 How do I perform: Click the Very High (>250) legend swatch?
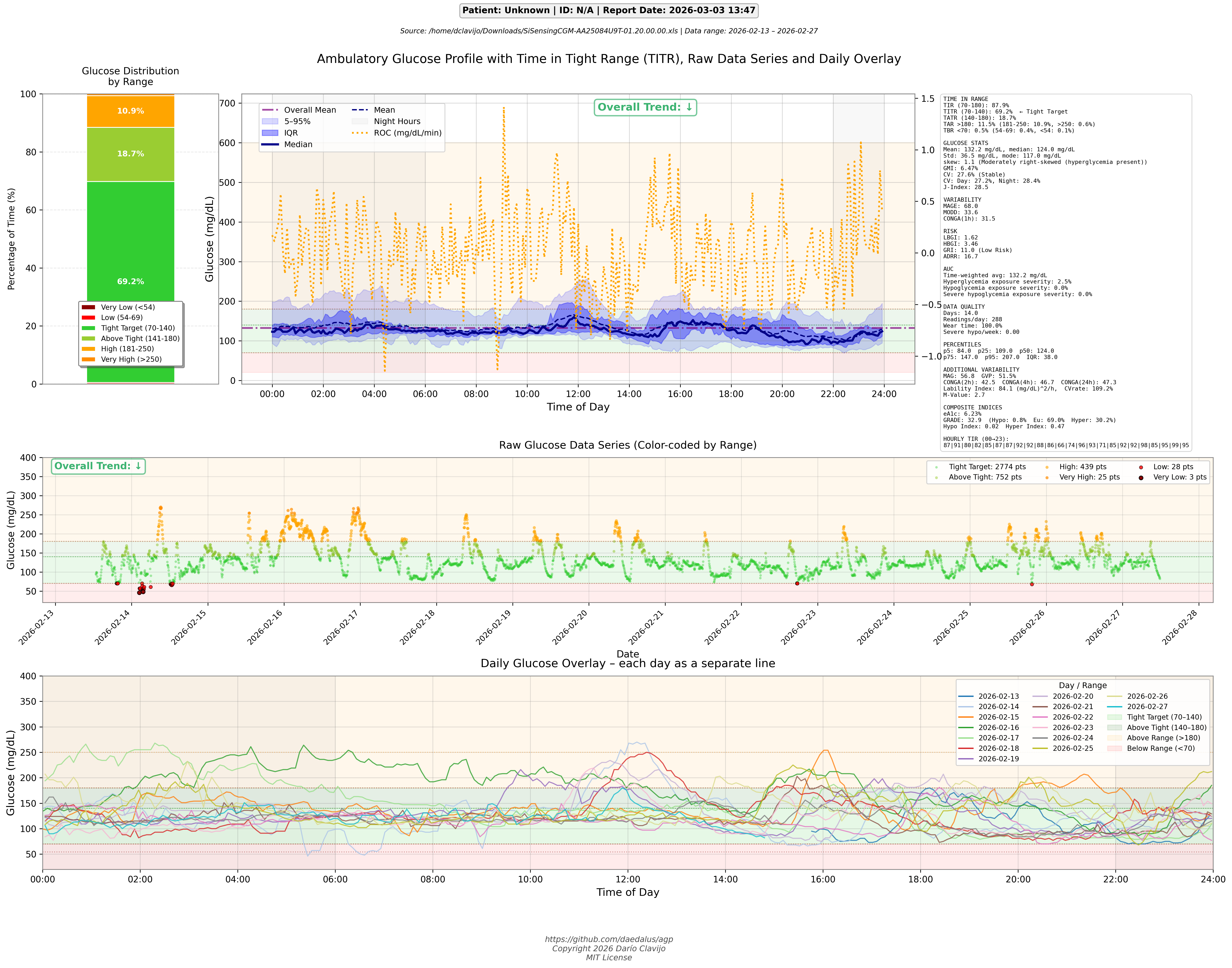pyautogui.click(x=88, y=359)
